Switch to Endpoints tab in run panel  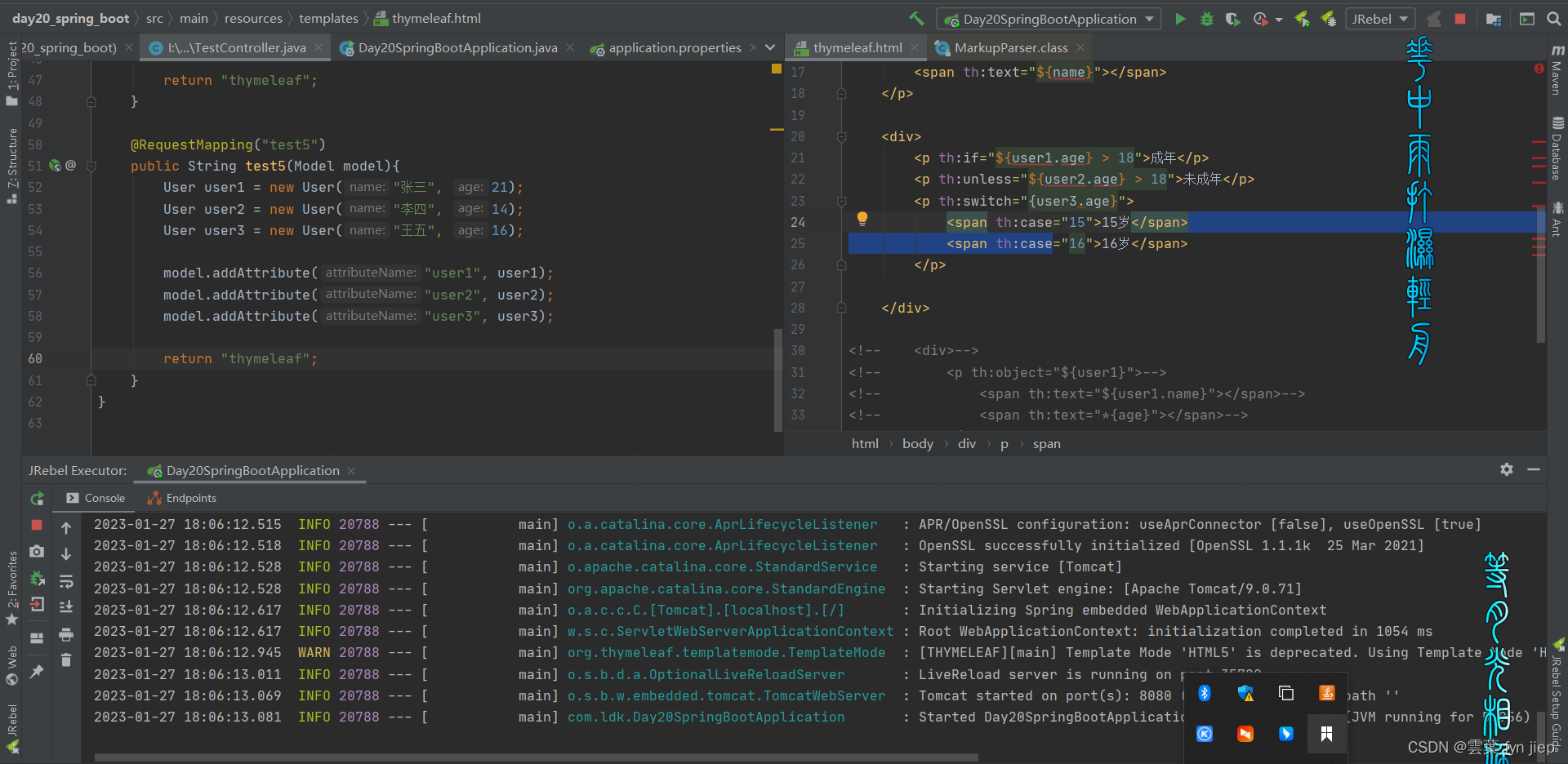pos(182,498)
